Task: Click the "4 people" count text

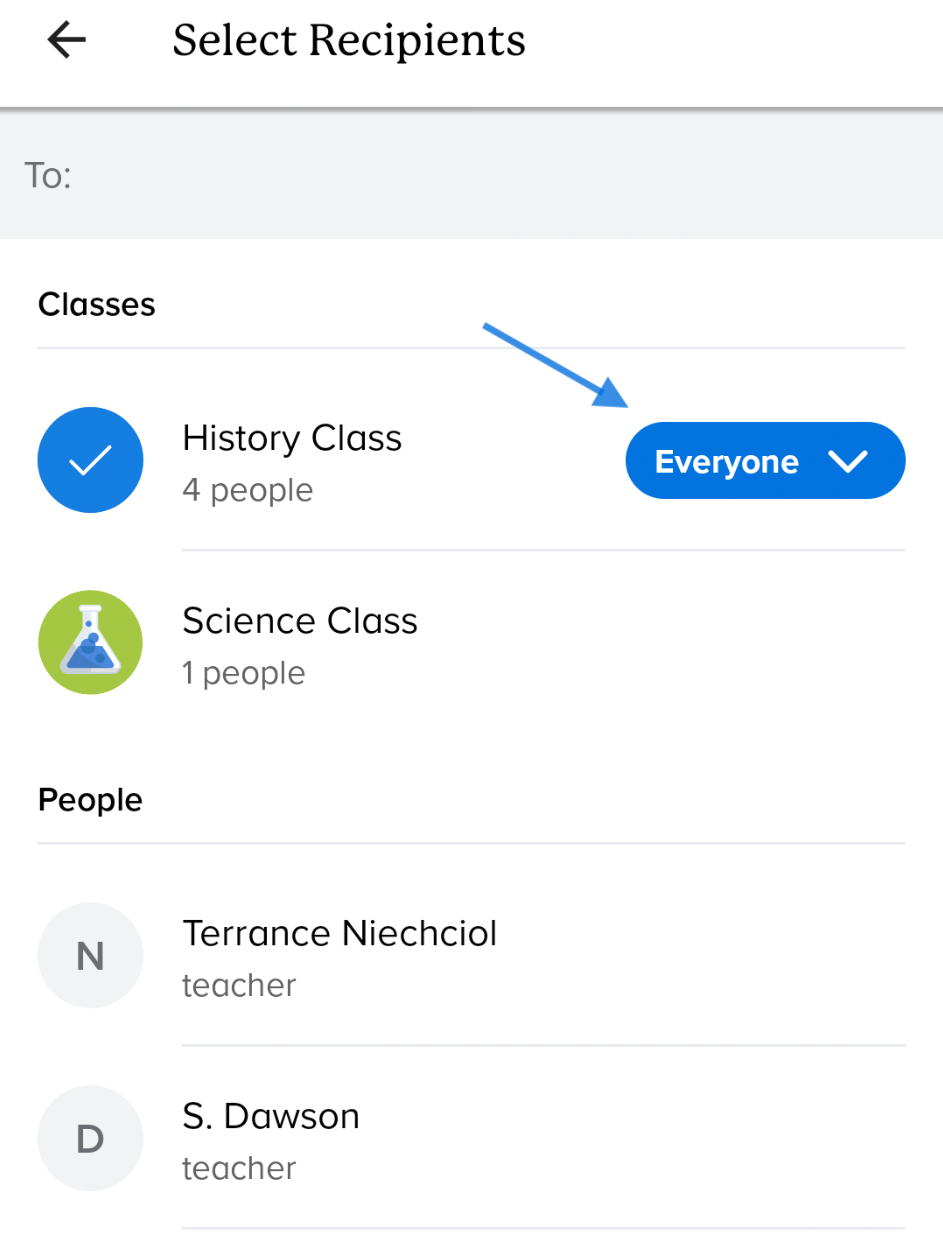Action: point(247,491)
